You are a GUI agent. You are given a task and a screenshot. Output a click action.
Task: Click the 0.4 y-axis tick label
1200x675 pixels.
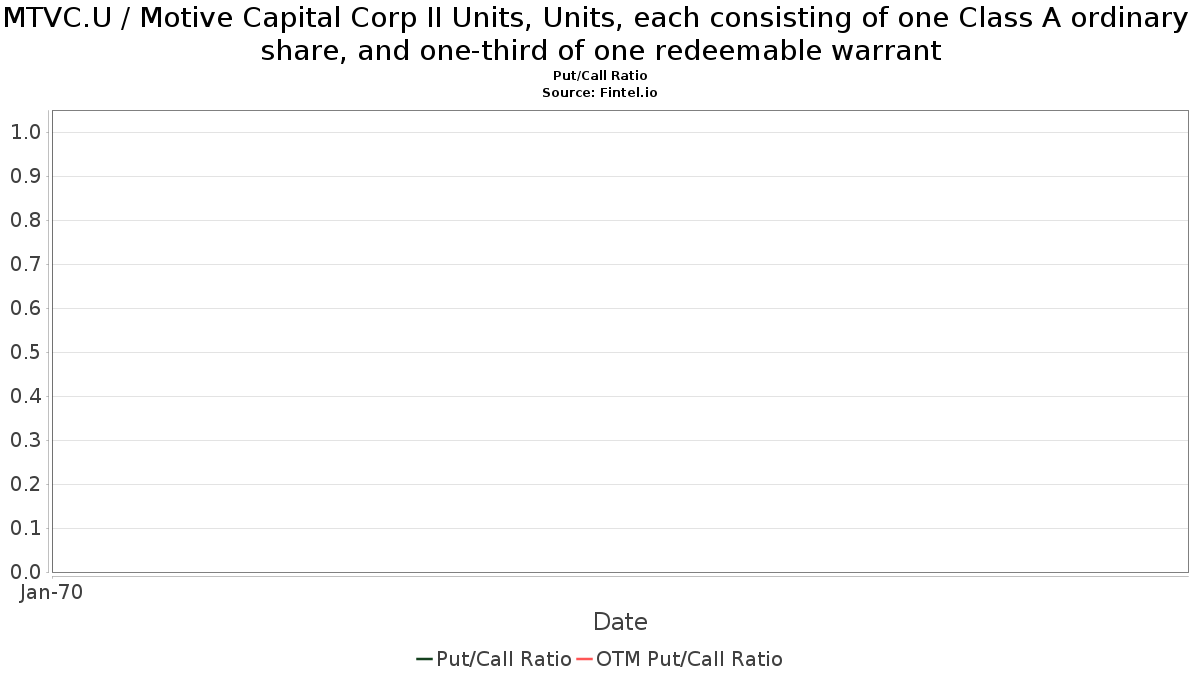pos(25,396)
